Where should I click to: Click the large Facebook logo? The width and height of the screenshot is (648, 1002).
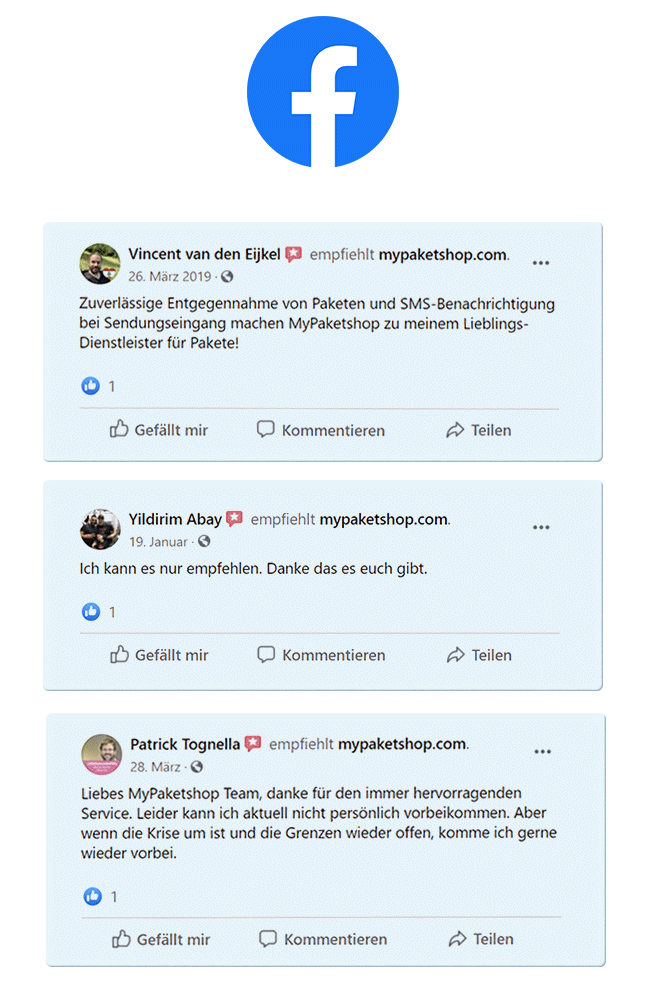coord(323,92)
